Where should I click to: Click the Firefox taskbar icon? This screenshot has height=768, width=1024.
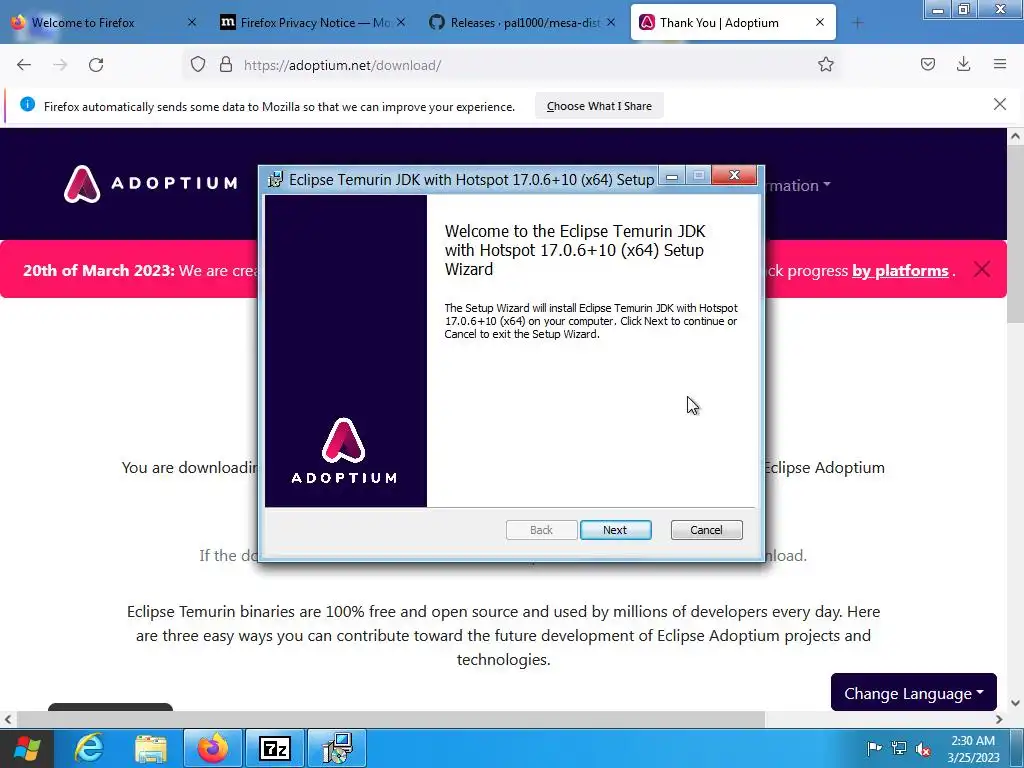click(x=213, y=748)
